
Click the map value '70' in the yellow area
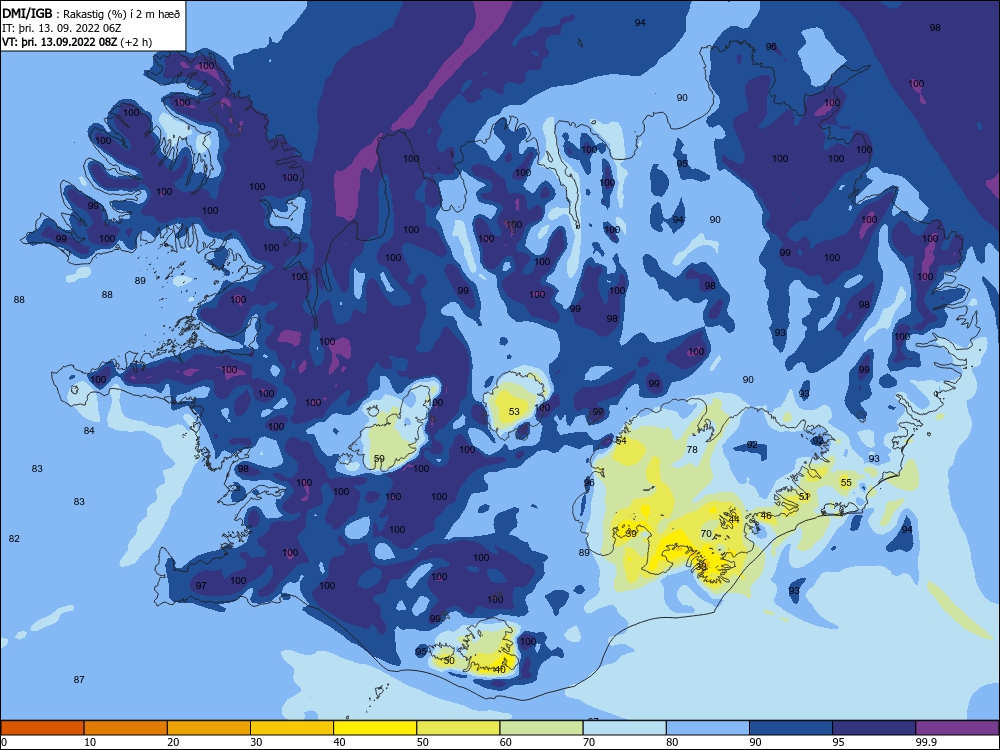pyautogui.click(x=706, y=534)
